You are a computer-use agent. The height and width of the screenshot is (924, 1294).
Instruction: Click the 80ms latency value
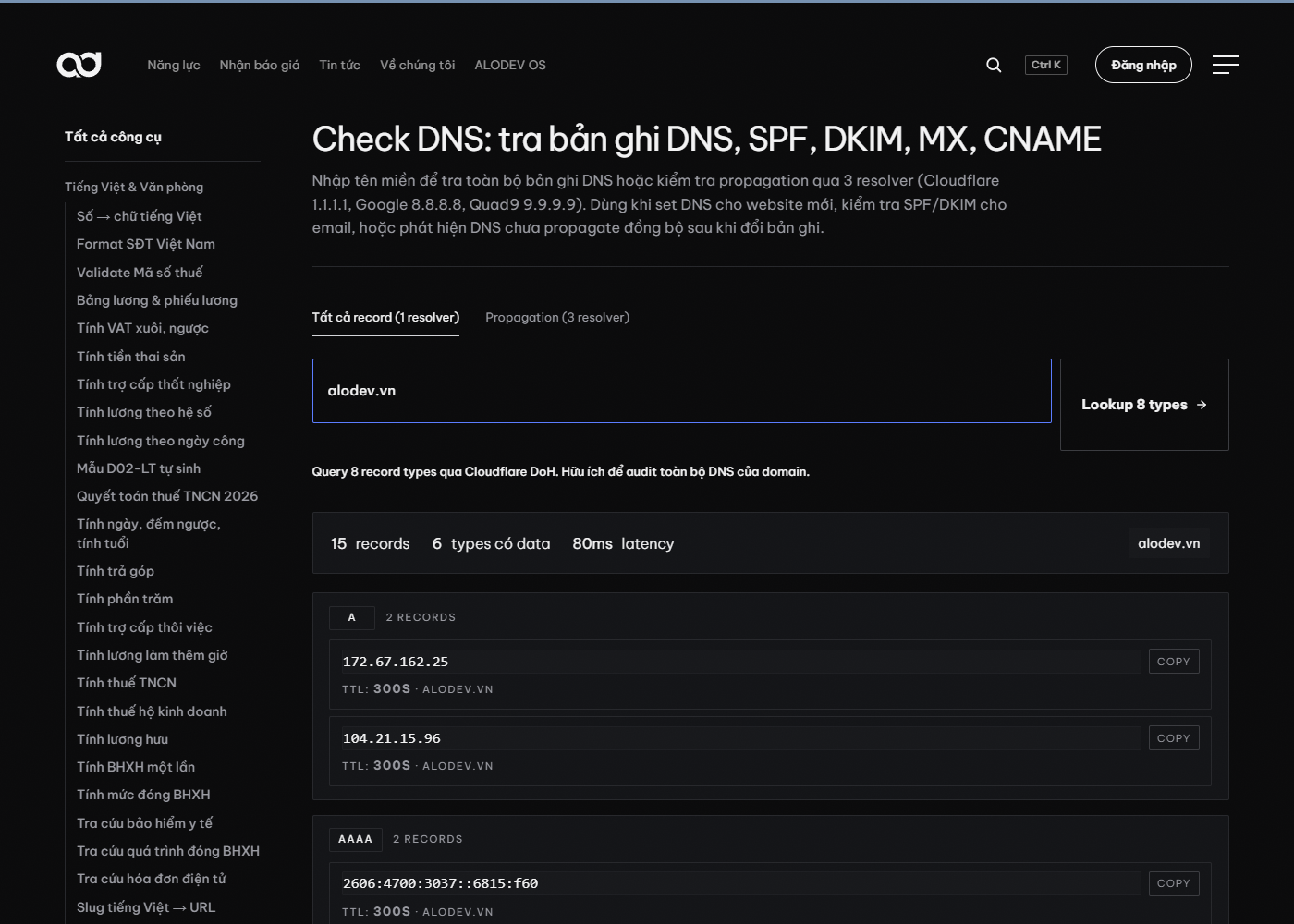coord(623,543)
